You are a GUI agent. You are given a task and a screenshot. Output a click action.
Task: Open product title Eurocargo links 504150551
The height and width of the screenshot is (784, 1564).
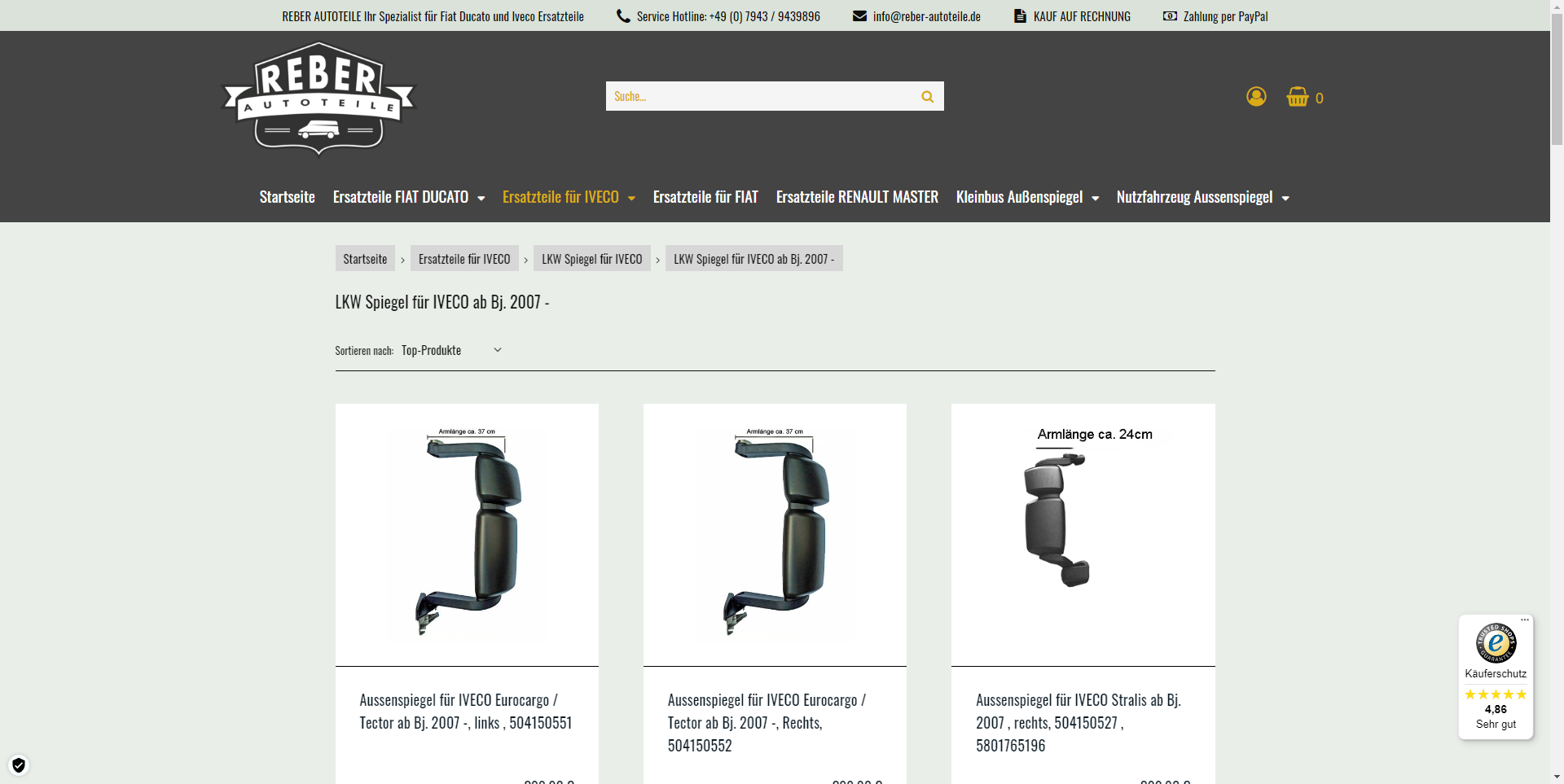pos(466,712)
